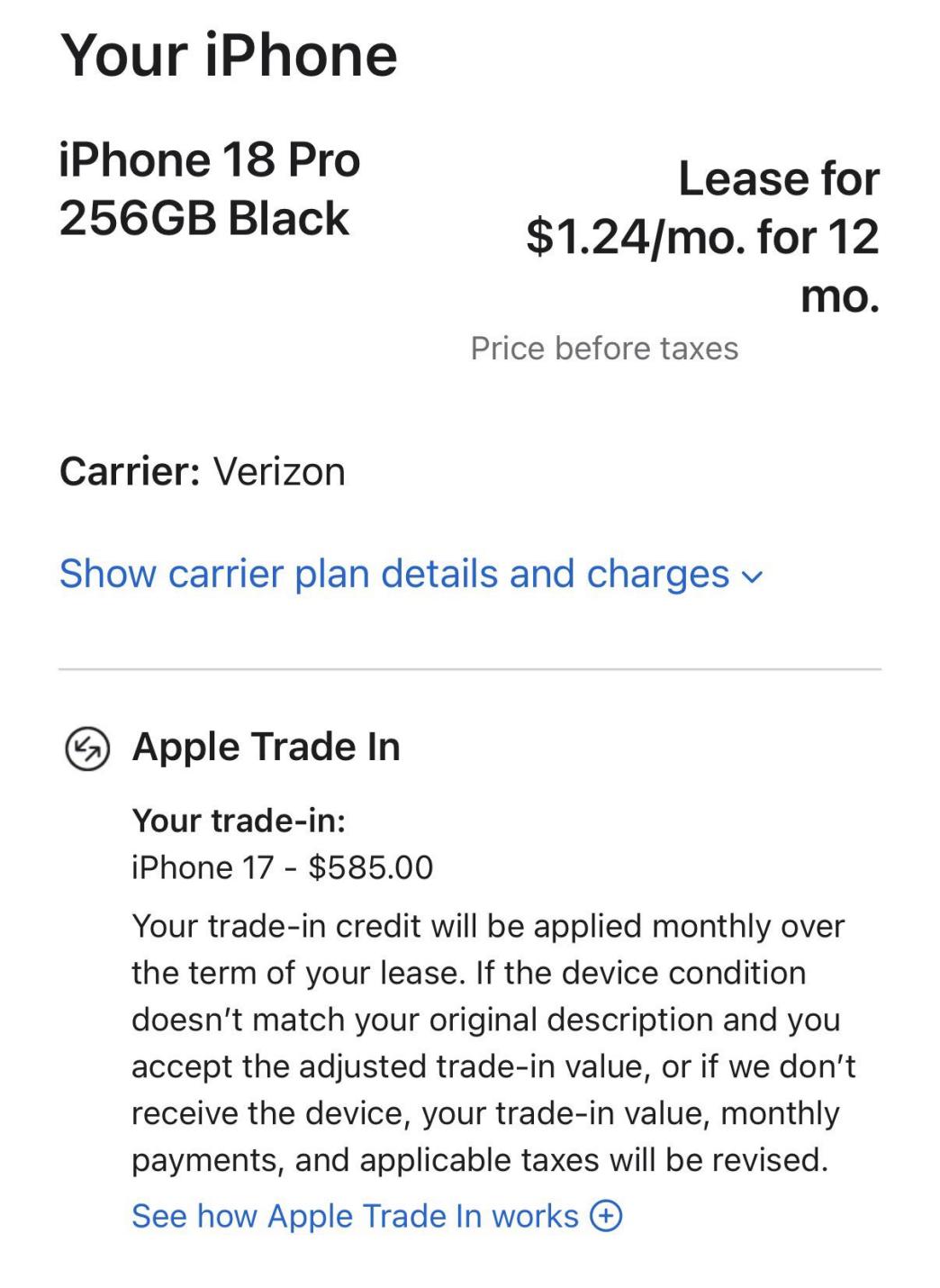Screen dimensions: 940x1288
Task: Select the Verizon carrier name
Action: [279, 471]
